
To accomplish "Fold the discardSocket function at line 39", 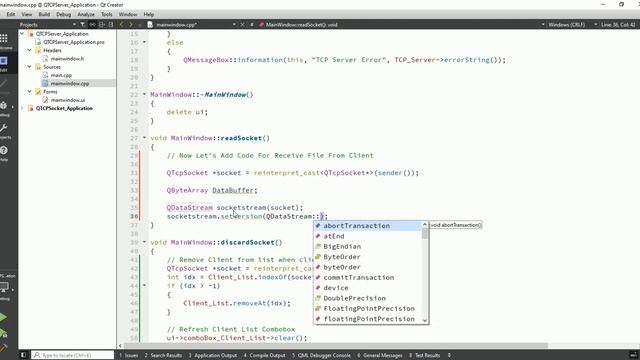I will pos(144,242).
